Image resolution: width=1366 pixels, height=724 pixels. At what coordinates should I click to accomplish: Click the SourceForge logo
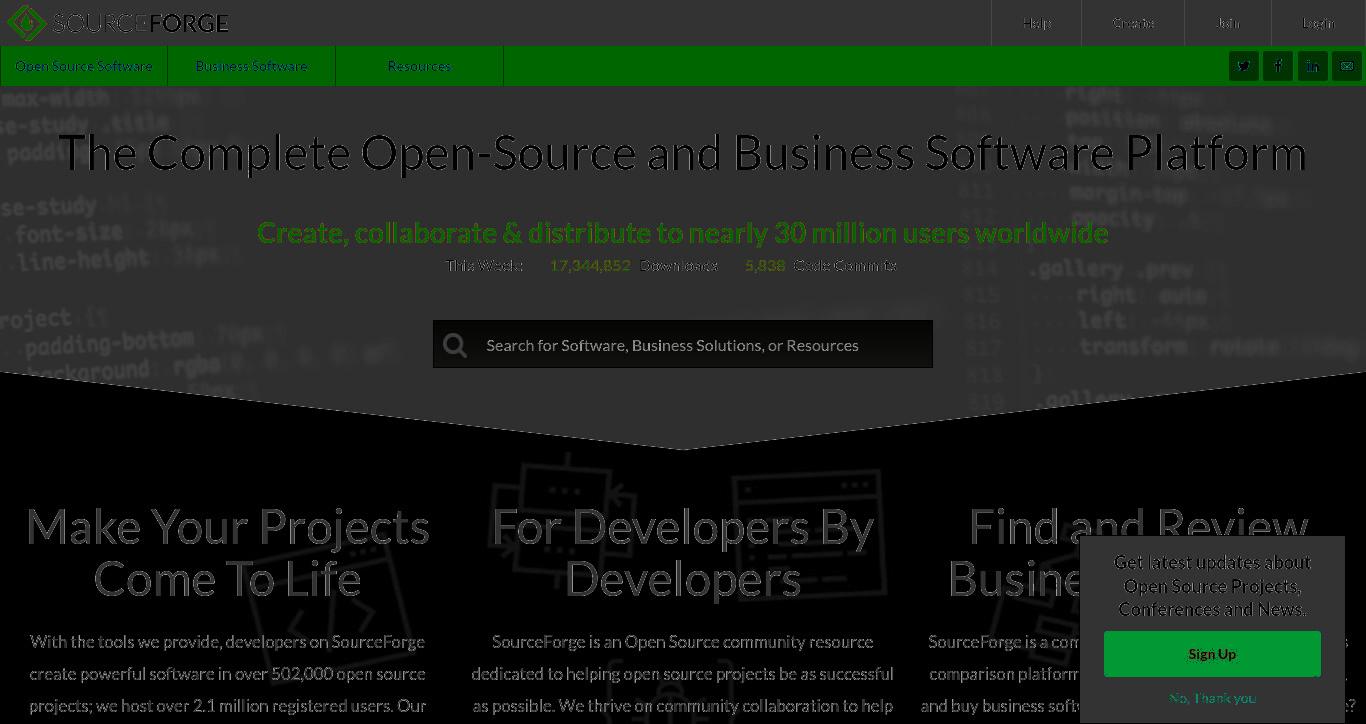click(118, 22)
